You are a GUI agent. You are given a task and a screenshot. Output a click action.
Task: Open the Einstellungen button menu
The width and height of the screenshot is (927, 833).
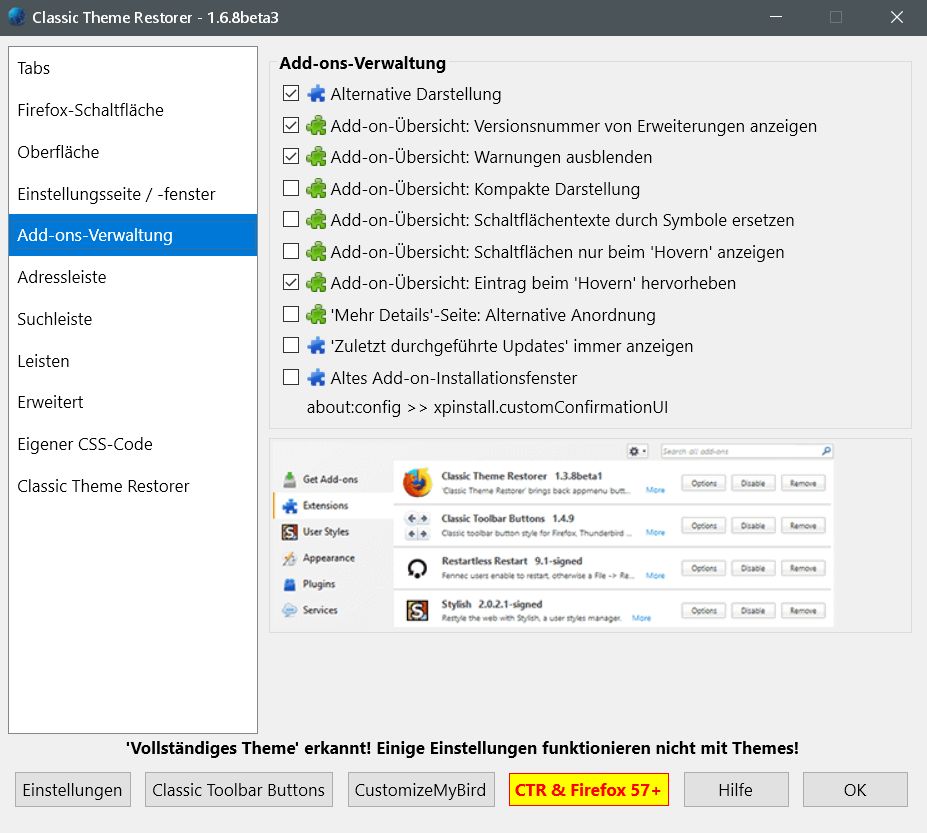point(73,790)
